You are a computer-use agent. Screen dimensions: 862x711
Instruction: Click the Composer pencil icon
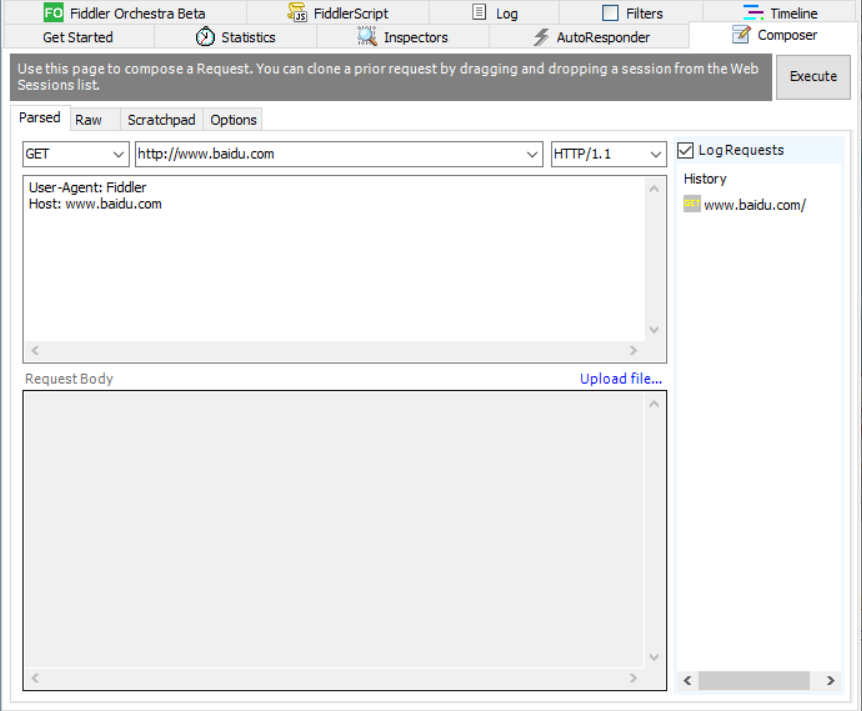pos(741,34)
